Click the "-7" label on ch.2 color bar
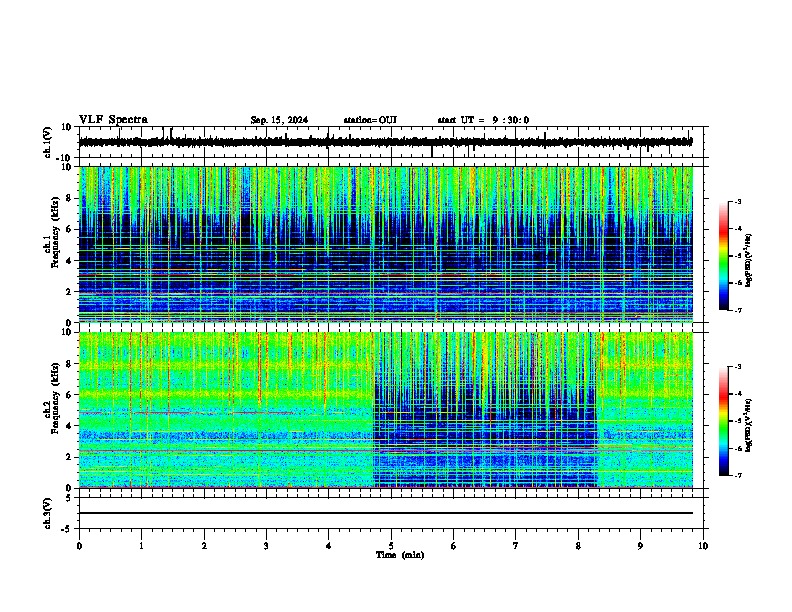The height and width of the screenshot is (612, 792). (x=737, y=476)
